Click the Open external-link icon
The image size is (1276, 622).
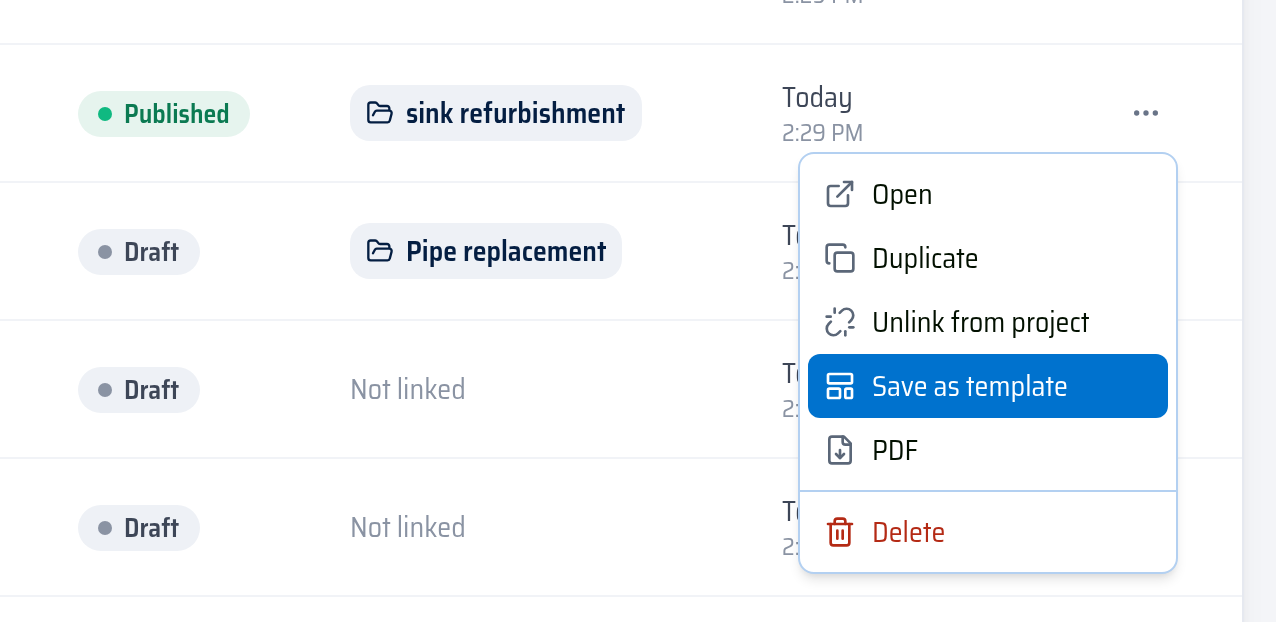pyautogui.click(x=840, y=194)
